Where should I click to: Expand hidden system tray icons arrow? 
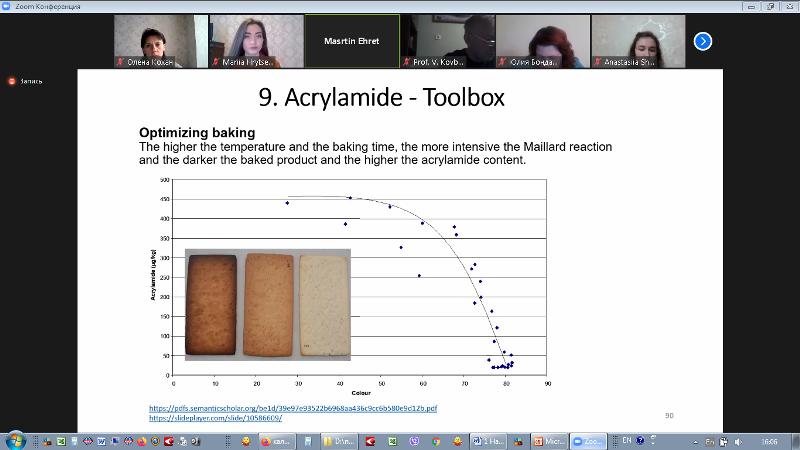pyautogui.click(x=695, y=442)
